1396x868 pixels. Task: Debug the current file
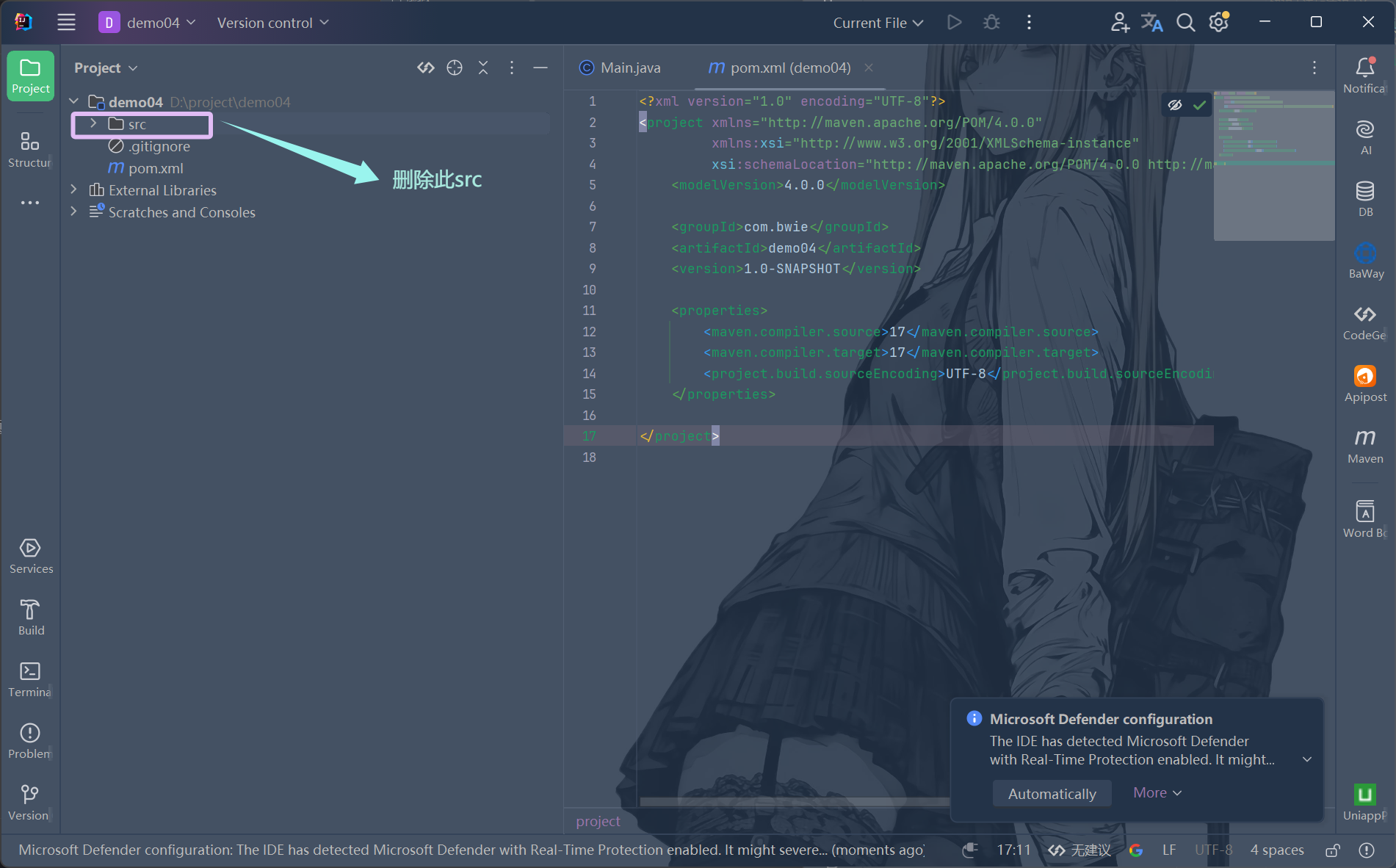tap(991, 22)
